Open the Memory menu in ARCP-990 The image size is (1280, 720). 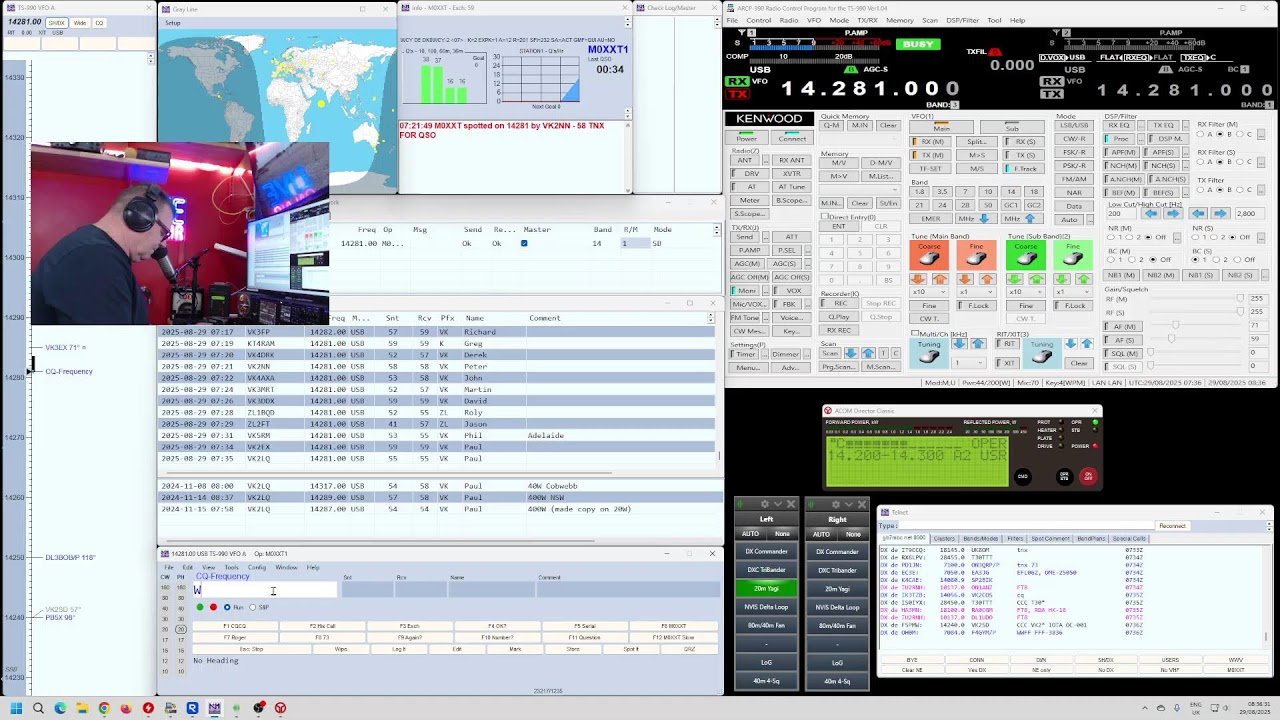899,20
